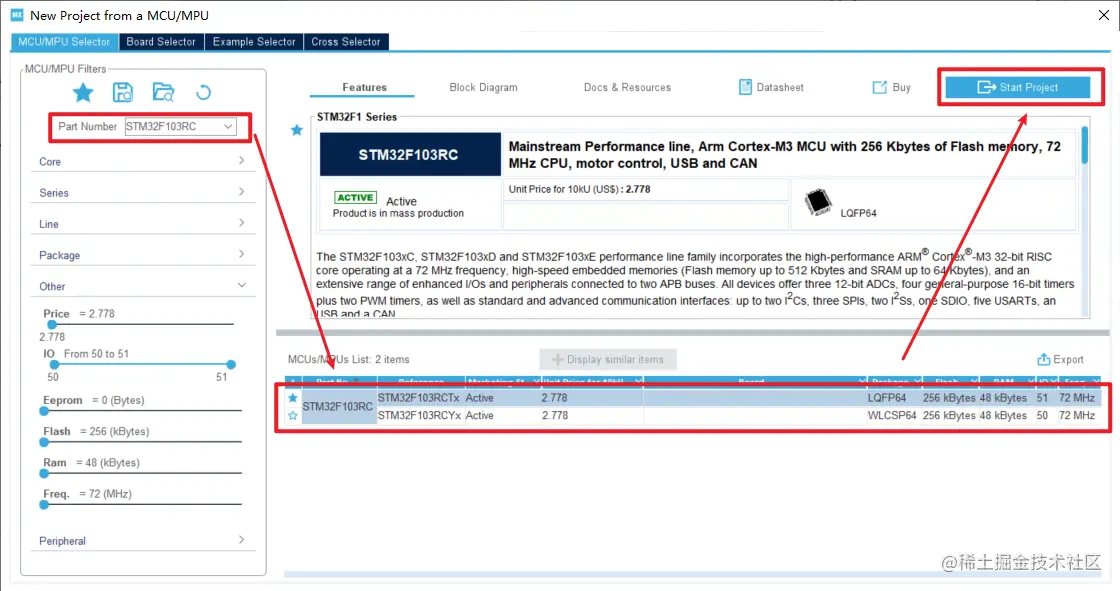Open Docs & Resources tab
The height and width of the screenshot is (591, 1120).
click(627, 87)
